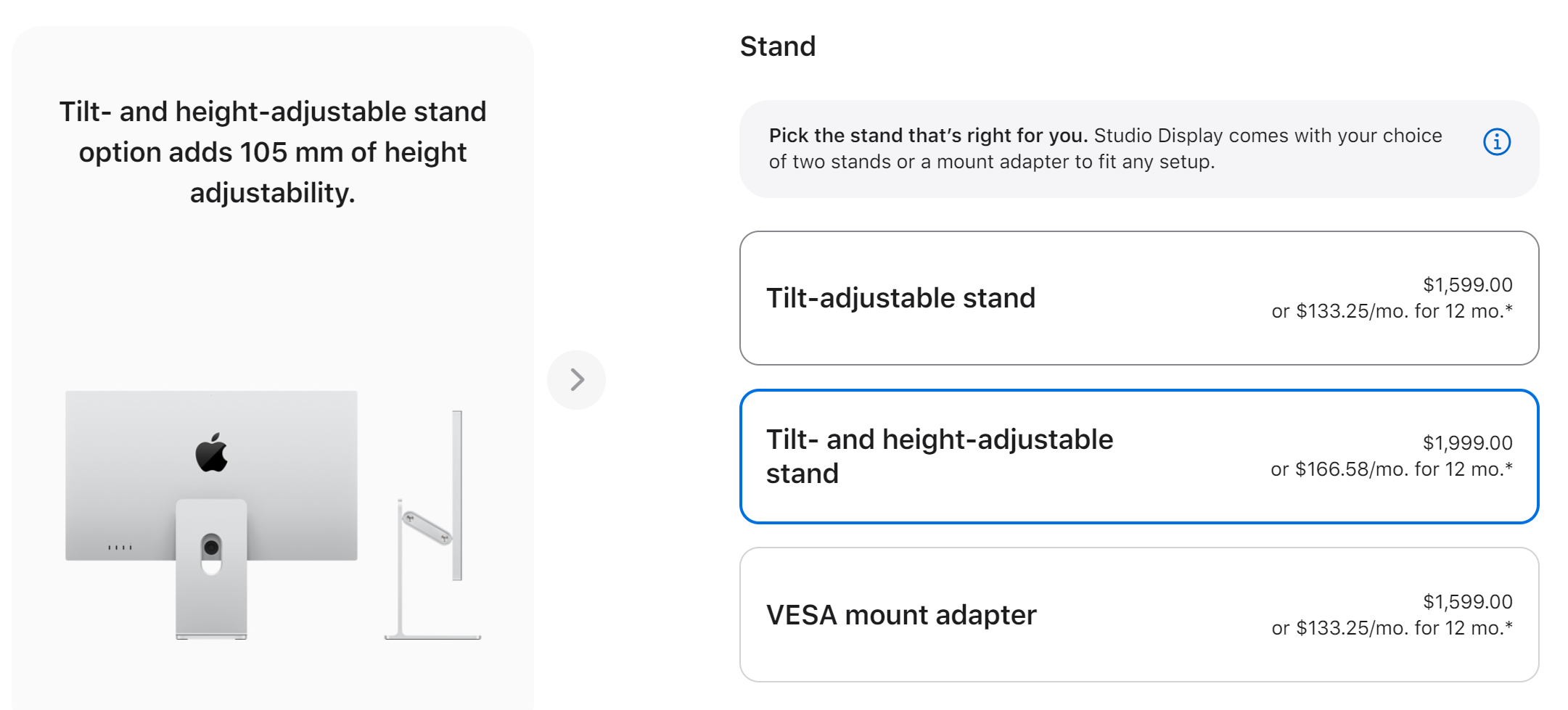The width and height of the screenshot is (1568, 710).
Task: Click the $1,999.00 price on the selected stand
Action: pos(1467,443)
